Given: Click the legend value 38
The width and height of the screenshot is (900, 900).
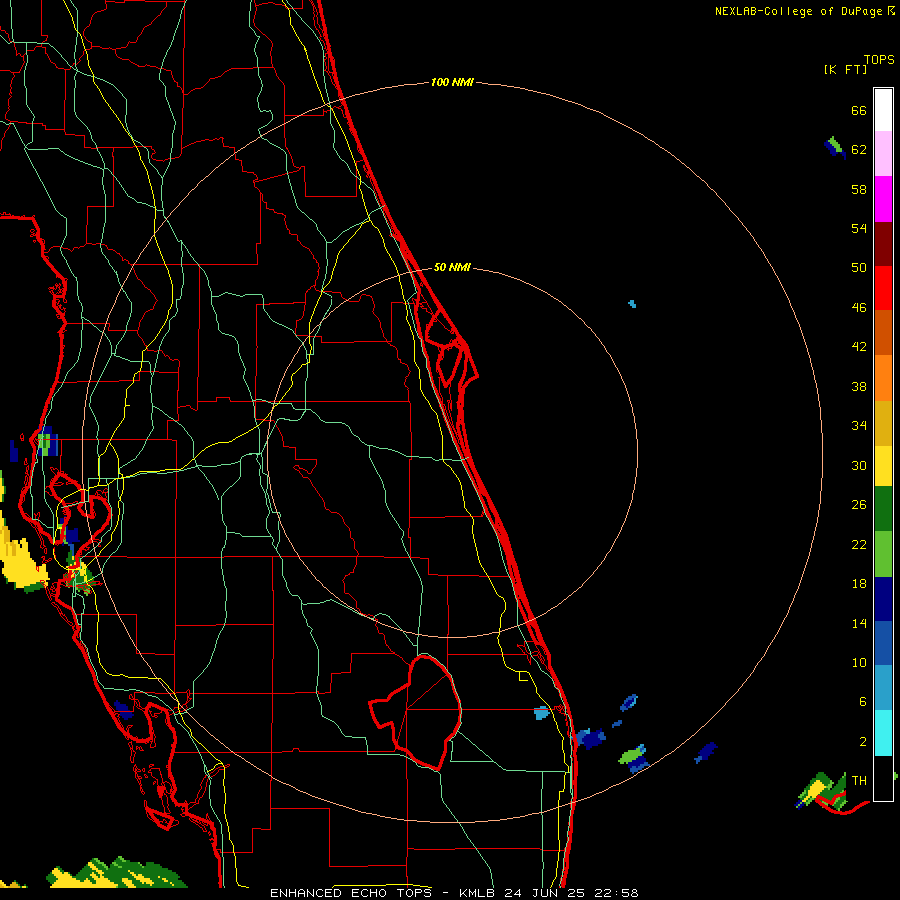Looking at the screenshot, I should click(x=859, y=386).
